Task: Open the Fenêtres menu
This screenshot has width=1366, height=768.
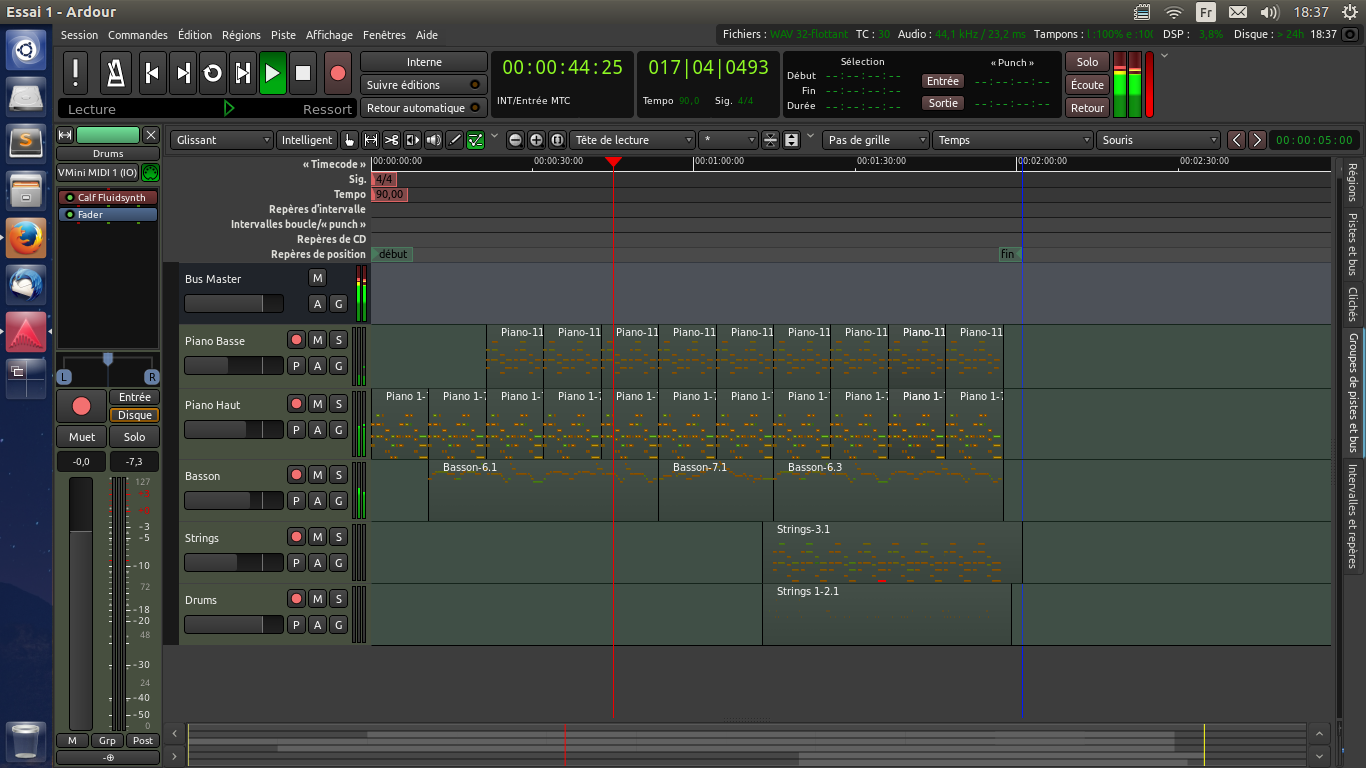Action: coord(384,35)
